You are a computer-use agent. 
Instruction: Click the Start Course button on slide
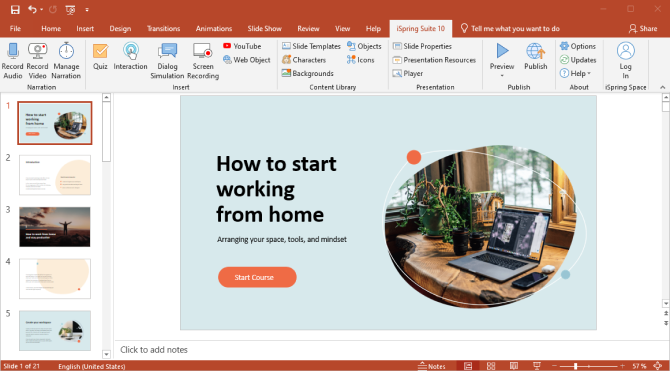(x=257, y=277)
